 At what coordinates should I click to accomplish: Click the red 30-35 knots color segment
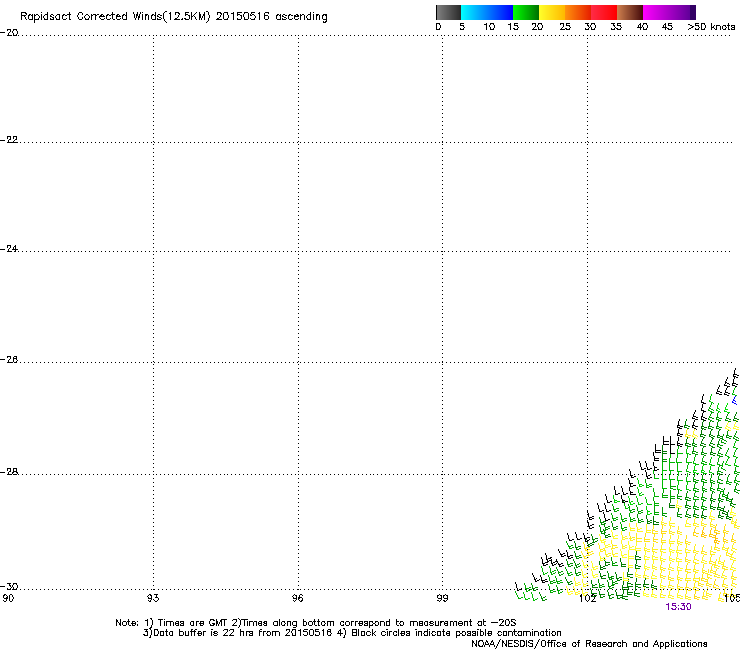(x=604, y=12)
